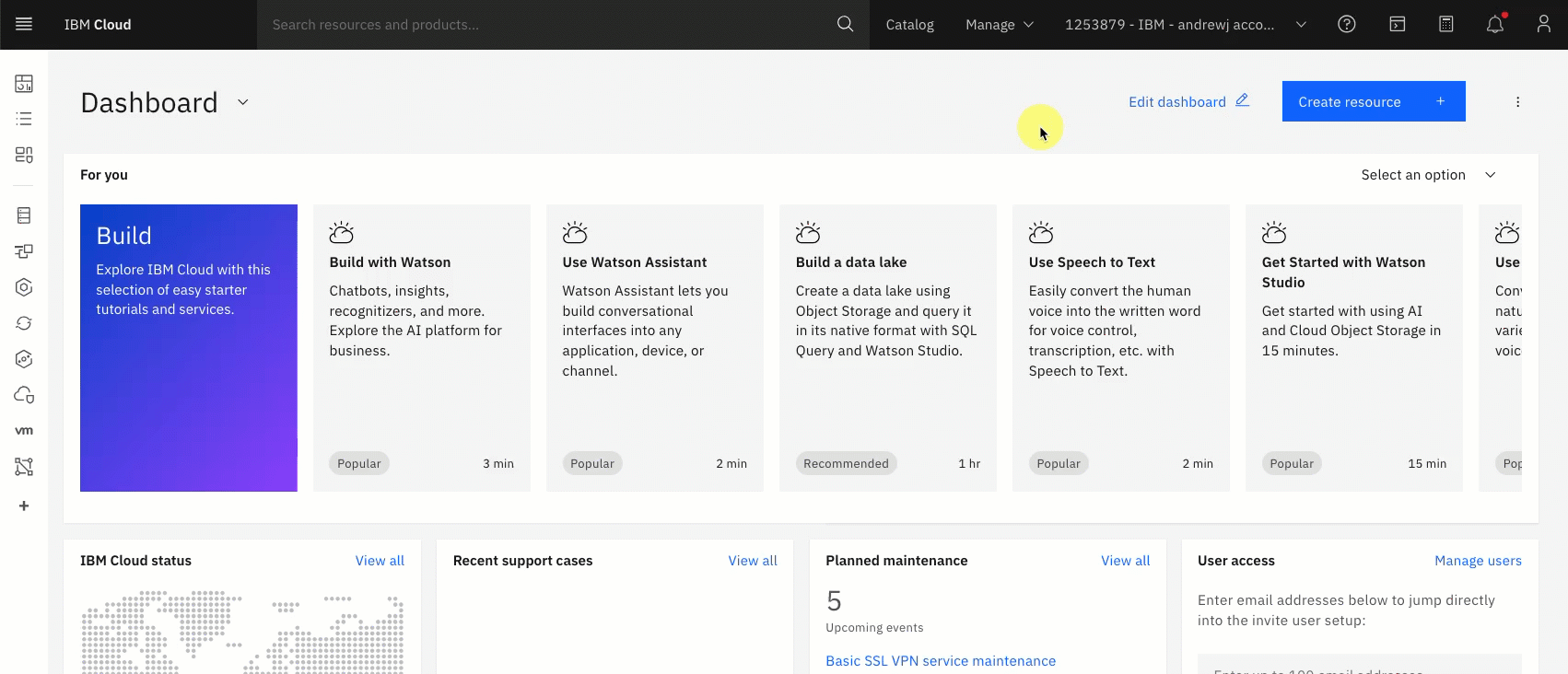The image size is (1568, 674).
Task: Open the Select an option dropdown
Action: click(1428, 175)
